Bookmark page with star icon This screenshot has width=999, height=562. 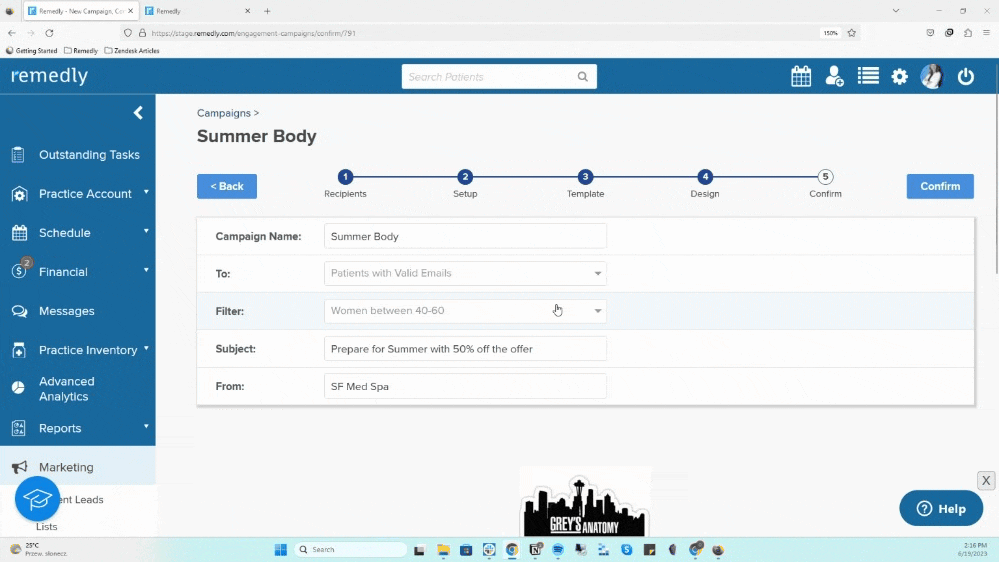click(x=852, y=33)
